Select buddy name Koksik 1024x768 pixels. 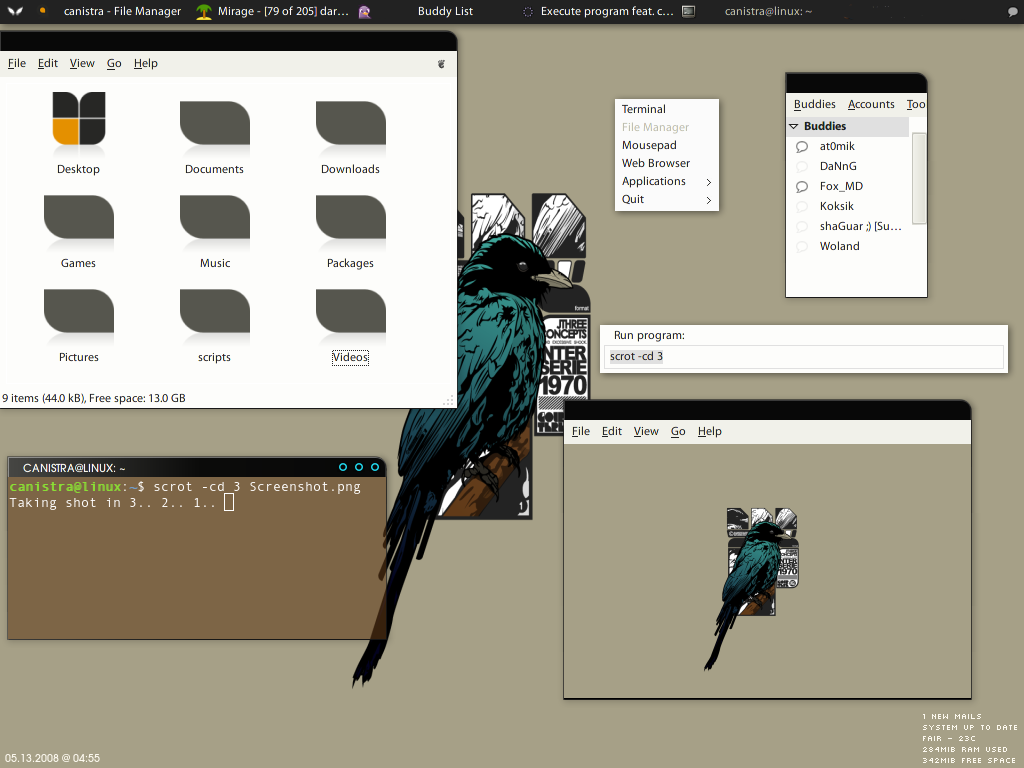(837, 206)
